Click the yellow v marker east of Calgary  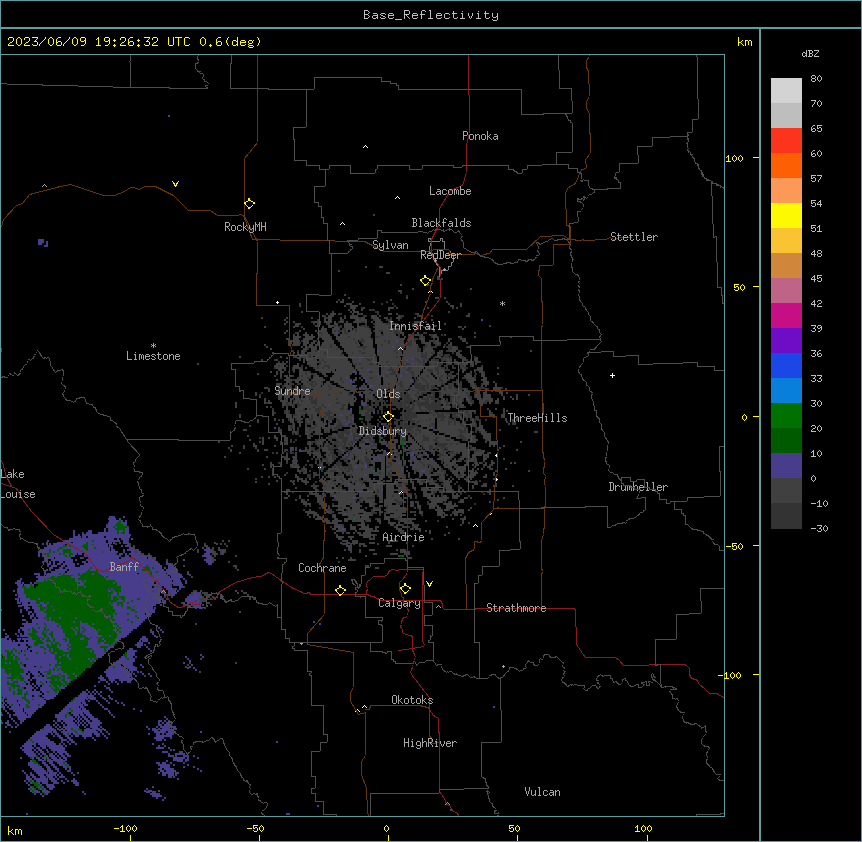click(429, 584)
